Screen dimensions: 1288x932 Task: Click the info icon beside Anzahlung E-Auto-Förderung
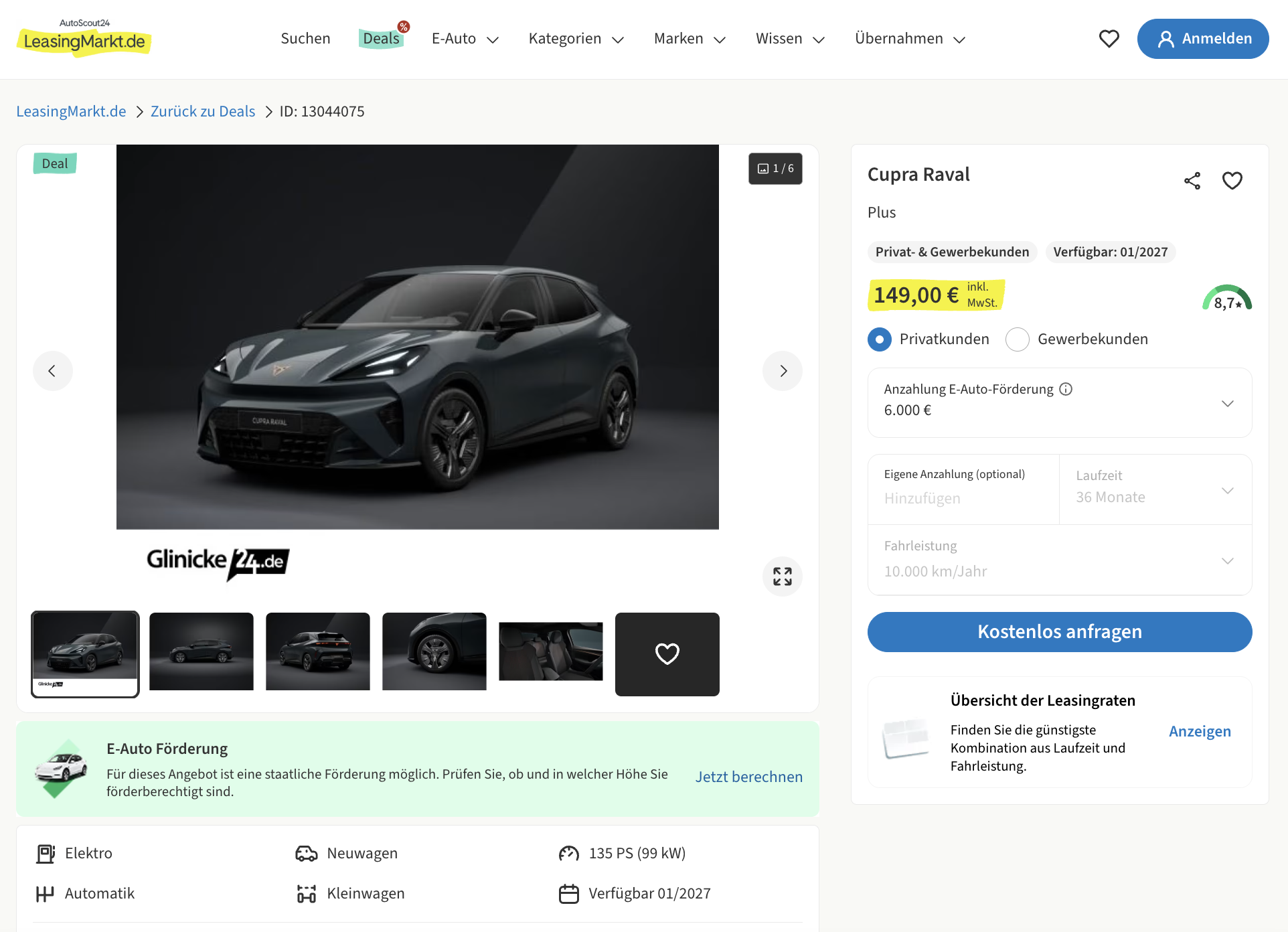click(x=1066, y=389)
